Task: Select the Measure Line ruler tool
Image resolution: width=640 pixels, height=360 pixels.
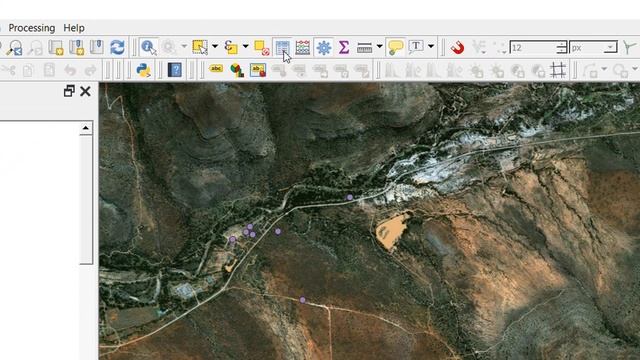Action: [364, 47]
